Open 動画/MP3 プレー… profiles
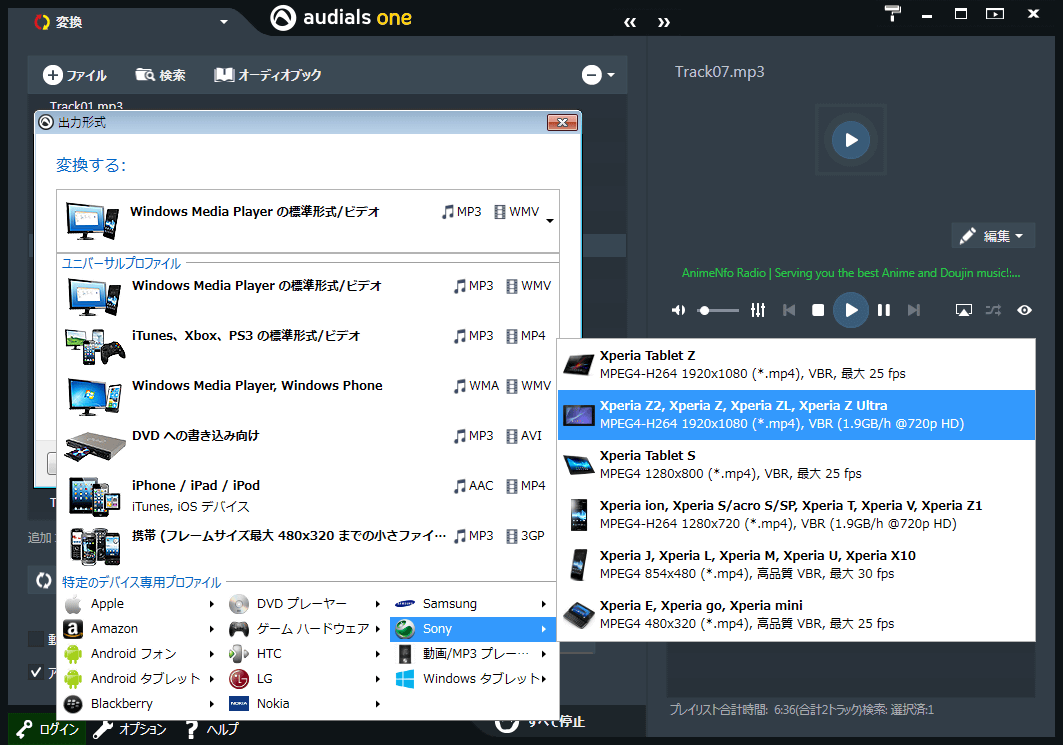Image resolution: width=1063 pixels, height=745 pixels. point(473,653)
